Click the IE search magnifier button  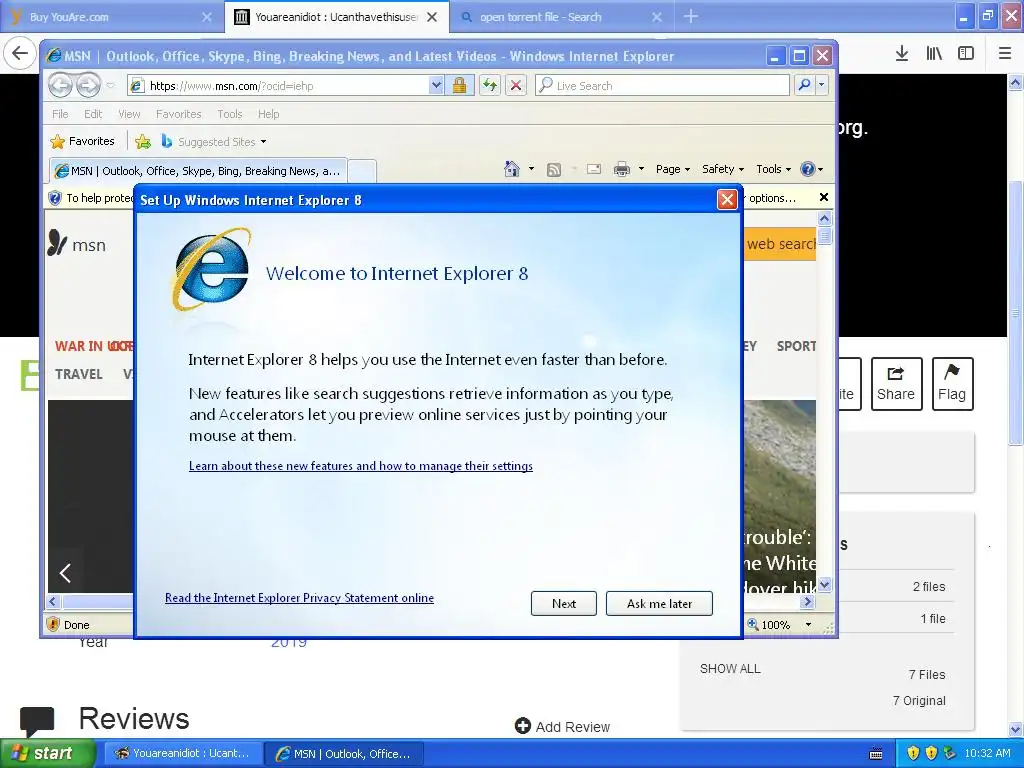805,85
